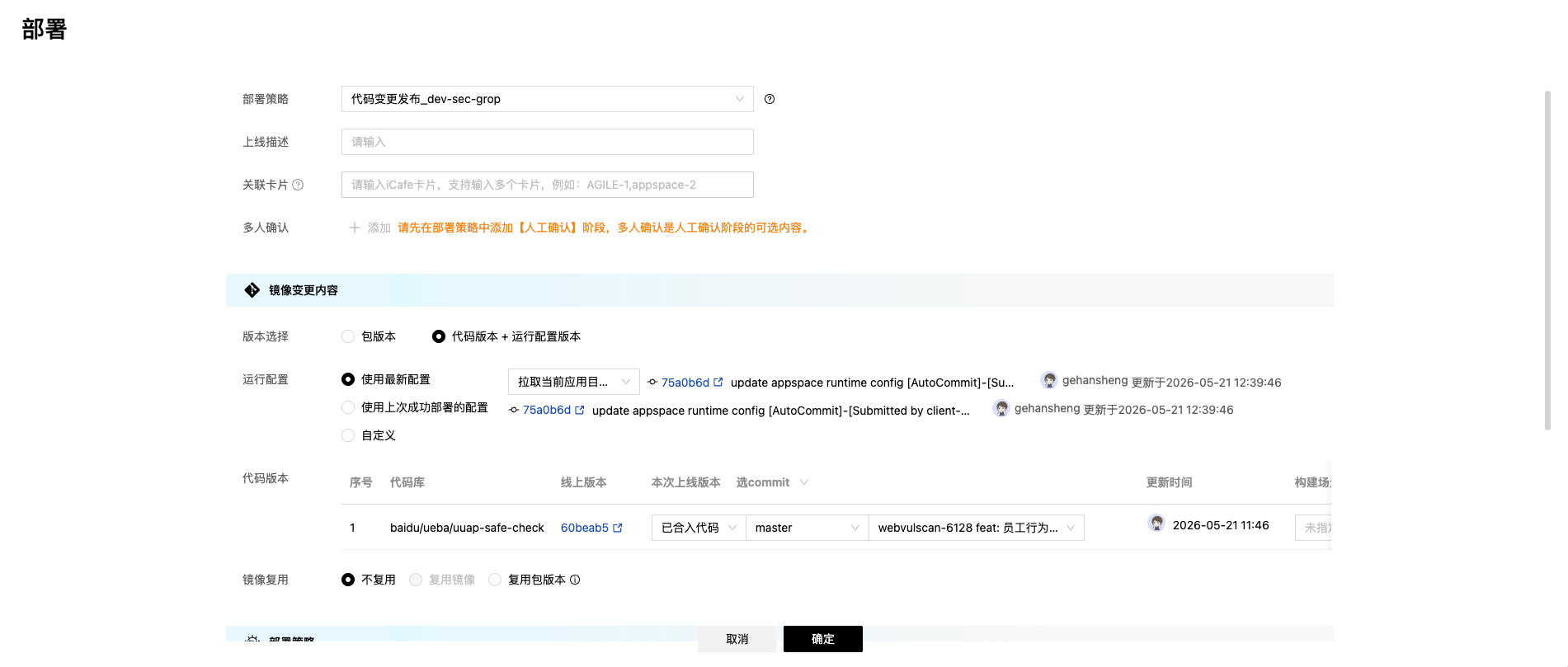
Task: Click the avatar beside 2026-05-21 11:46
Action: pos(1156,523)
